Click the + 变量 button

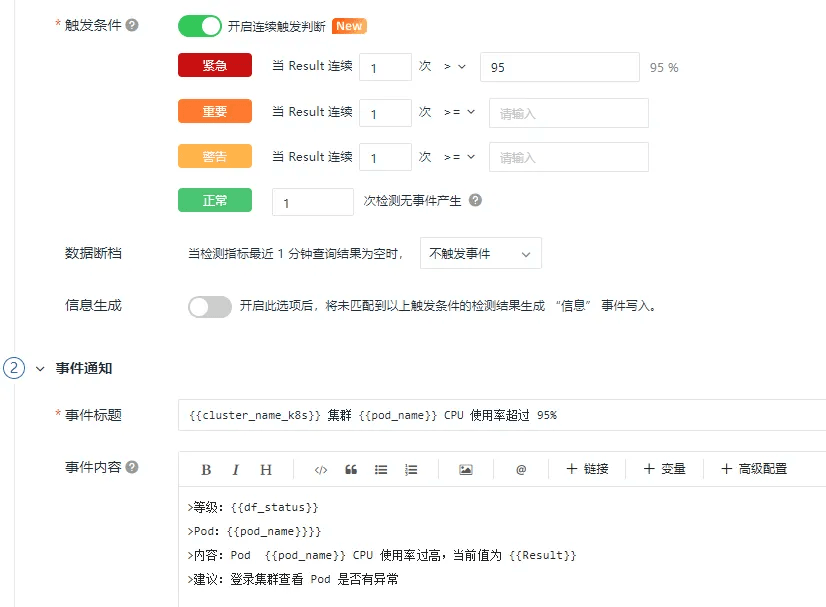(x=664, y=469)
